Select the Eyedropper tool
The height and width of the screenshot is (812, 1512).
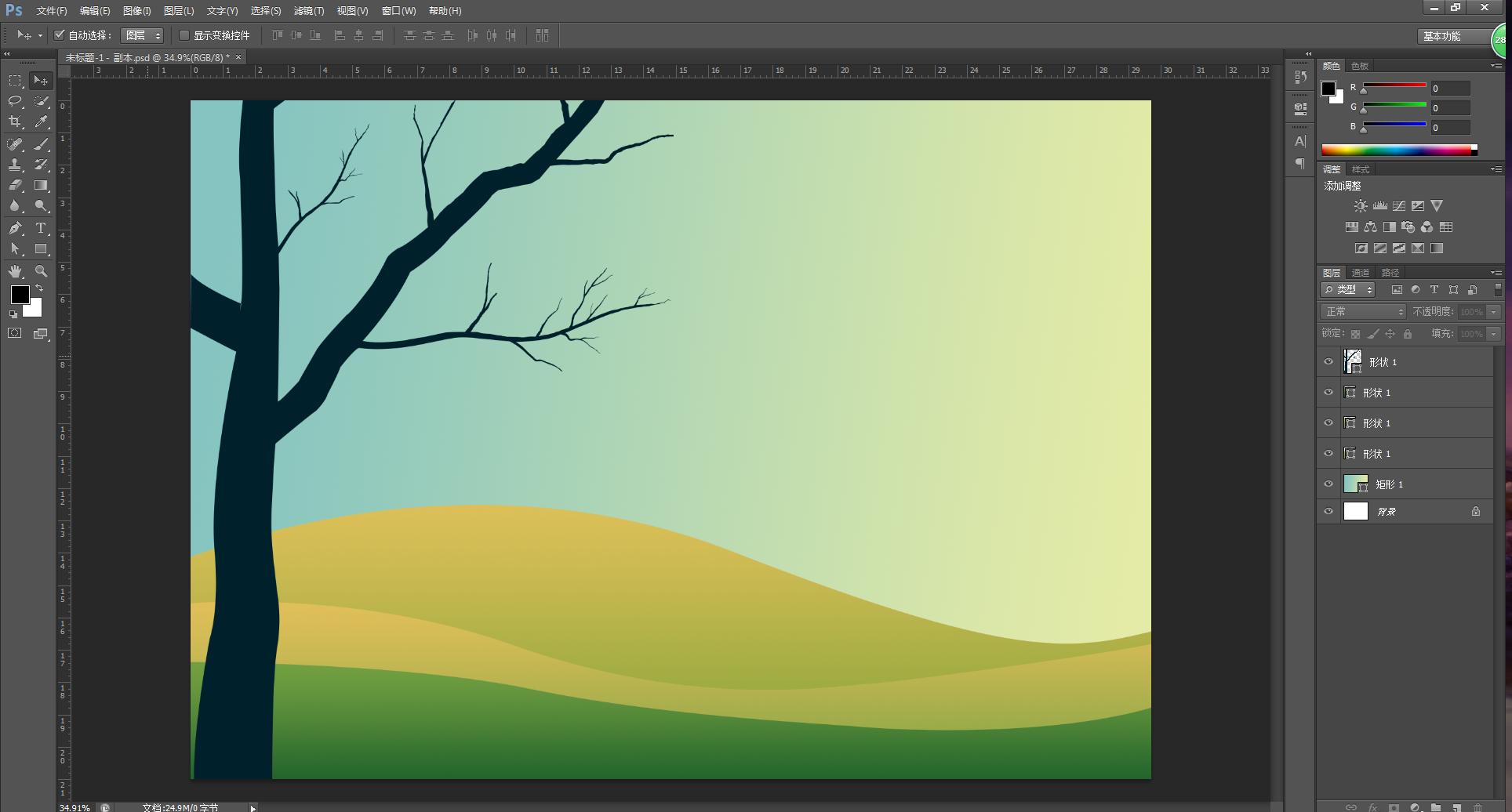click(41, 121)
